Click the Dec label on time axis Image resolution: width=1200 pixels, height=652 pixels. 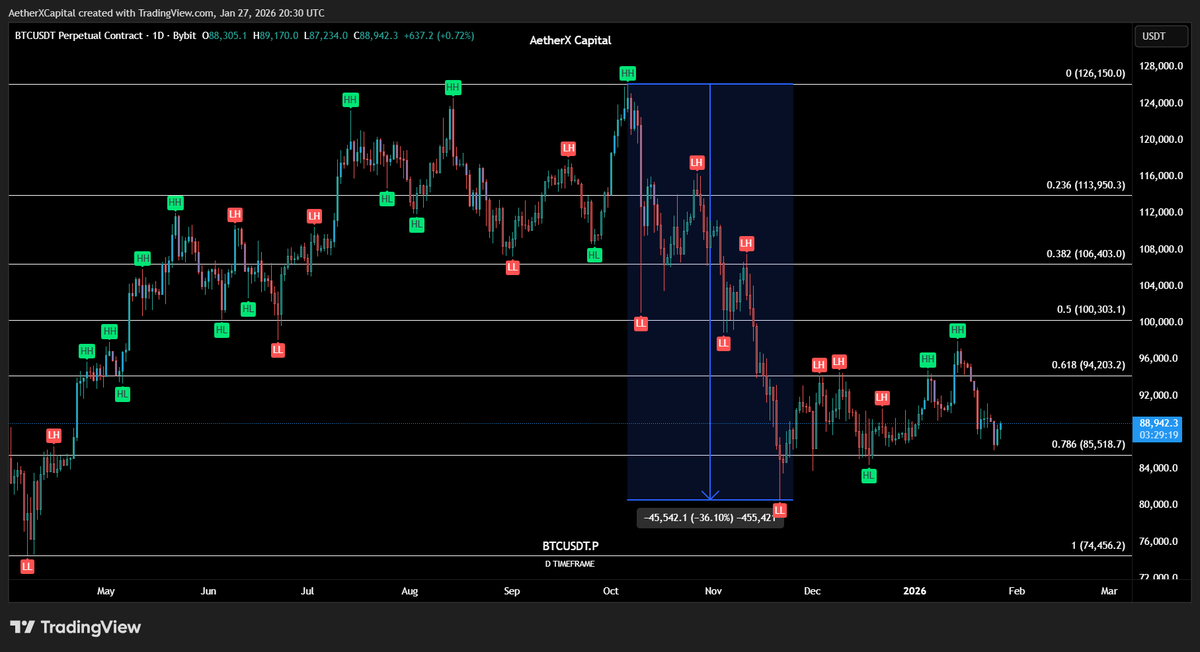click(x=812, y=592)
